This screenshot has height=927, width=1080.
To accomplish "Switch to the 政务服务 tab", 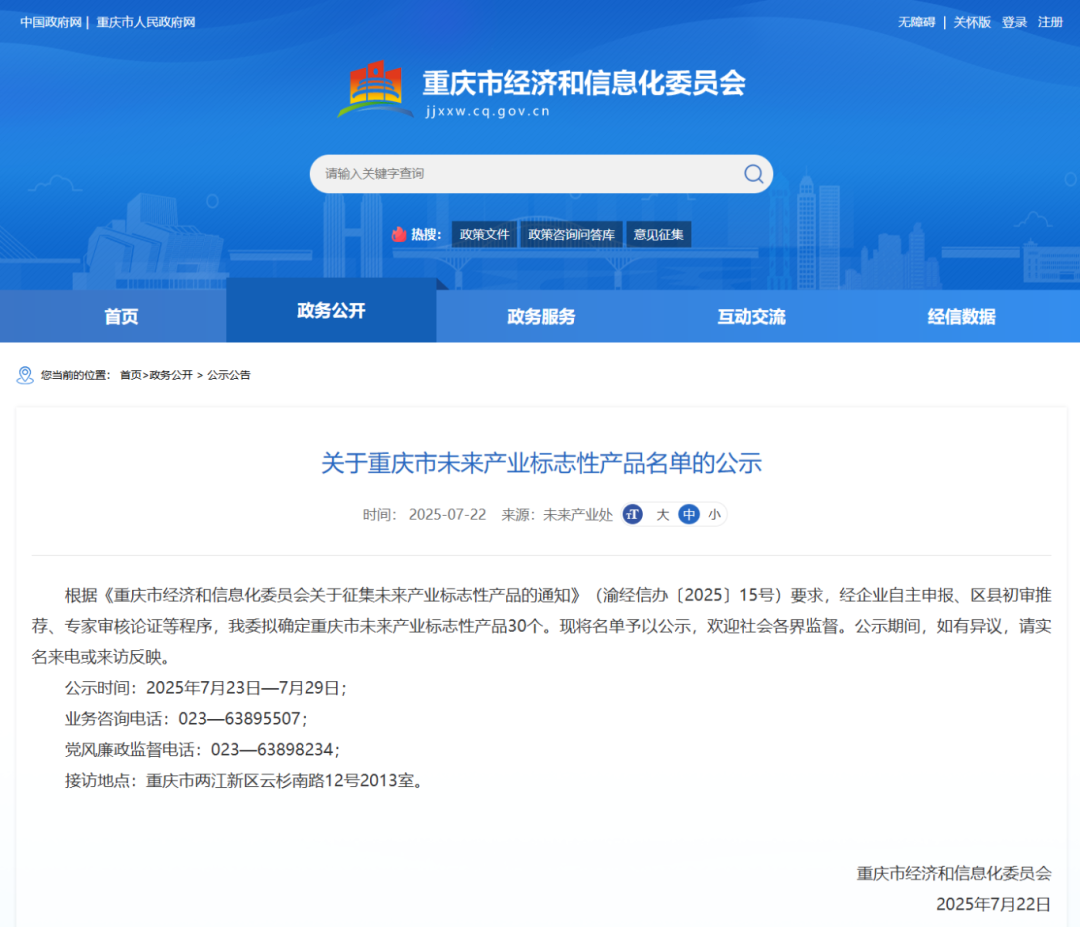I will pos(541,317).
